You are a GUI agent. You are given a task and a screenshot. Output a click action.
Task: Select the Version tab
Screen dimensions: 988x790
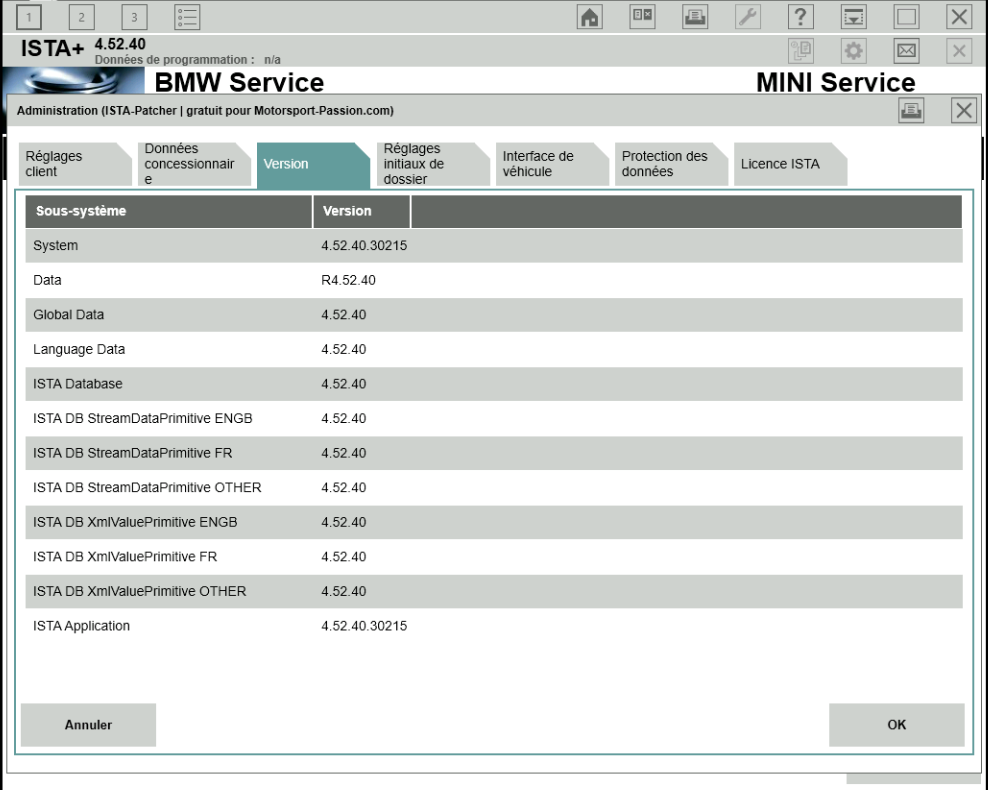pos(313,165)
